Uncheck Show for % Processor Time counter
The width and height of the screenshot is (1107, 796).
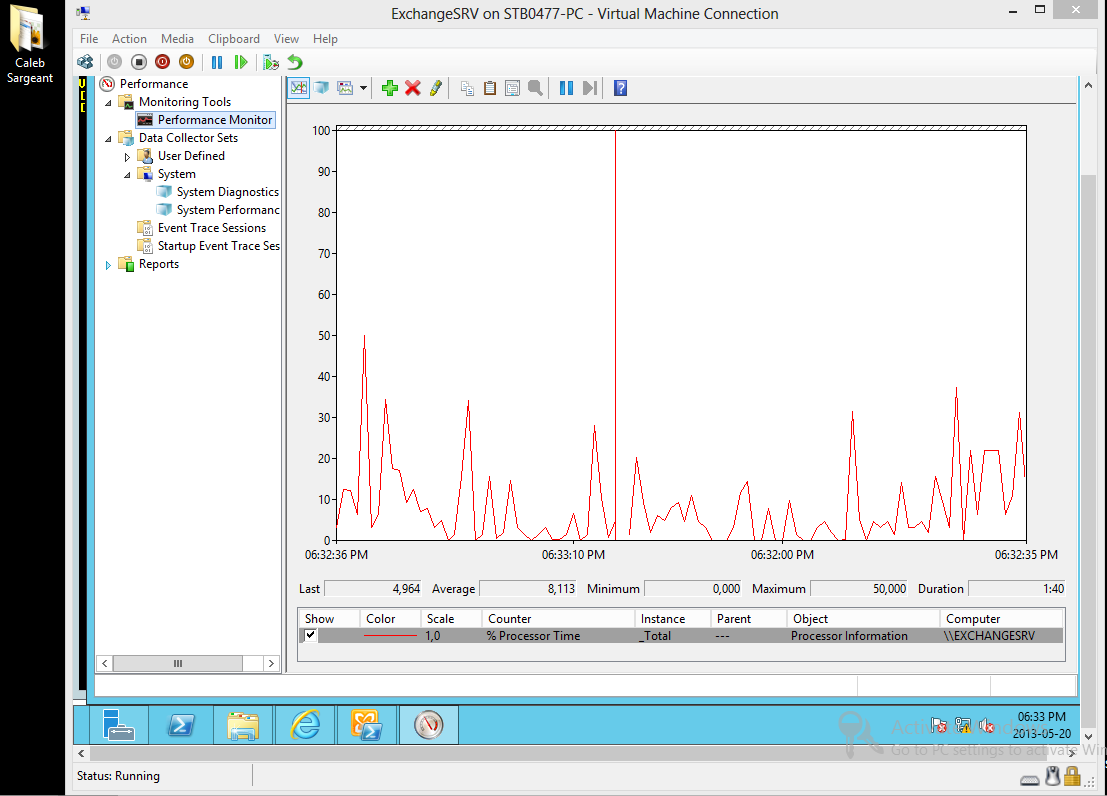(310, 635)
